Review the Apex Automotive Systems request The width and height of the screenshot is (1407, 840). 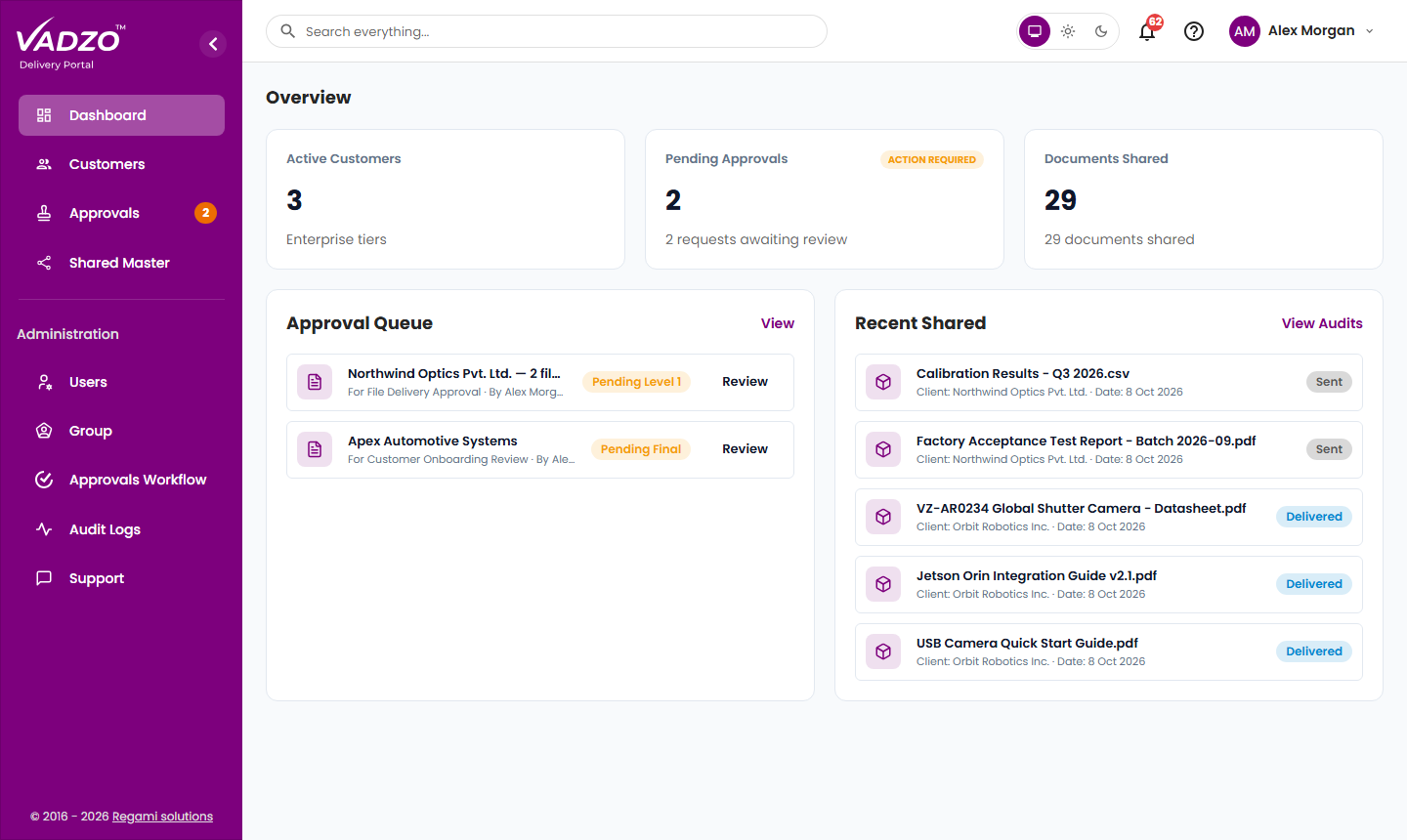[x=745, y=449]
